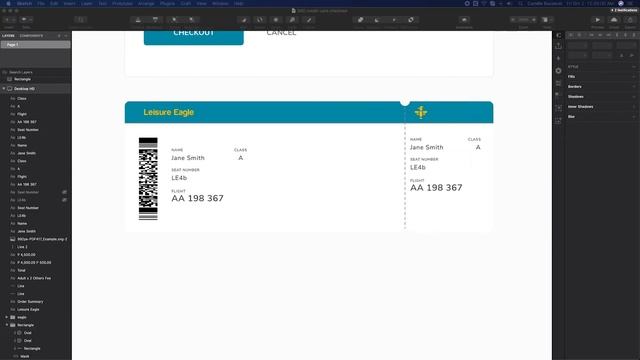Add a new page in the Pages header
This screenshot has width=640, height=360.
click(59, 36)
